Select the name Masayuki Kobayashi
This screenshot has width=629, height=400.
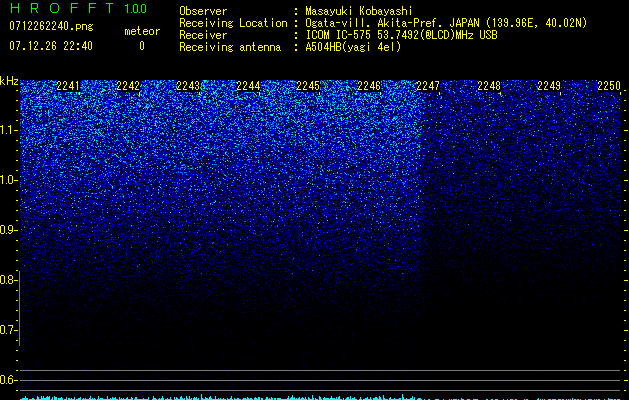coord(359,11)
